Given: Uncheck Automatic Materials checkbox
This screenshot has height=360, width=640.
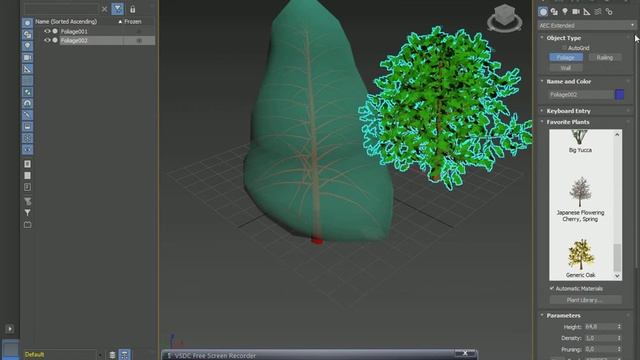Looking at the screenshot, I should [552, 288].
